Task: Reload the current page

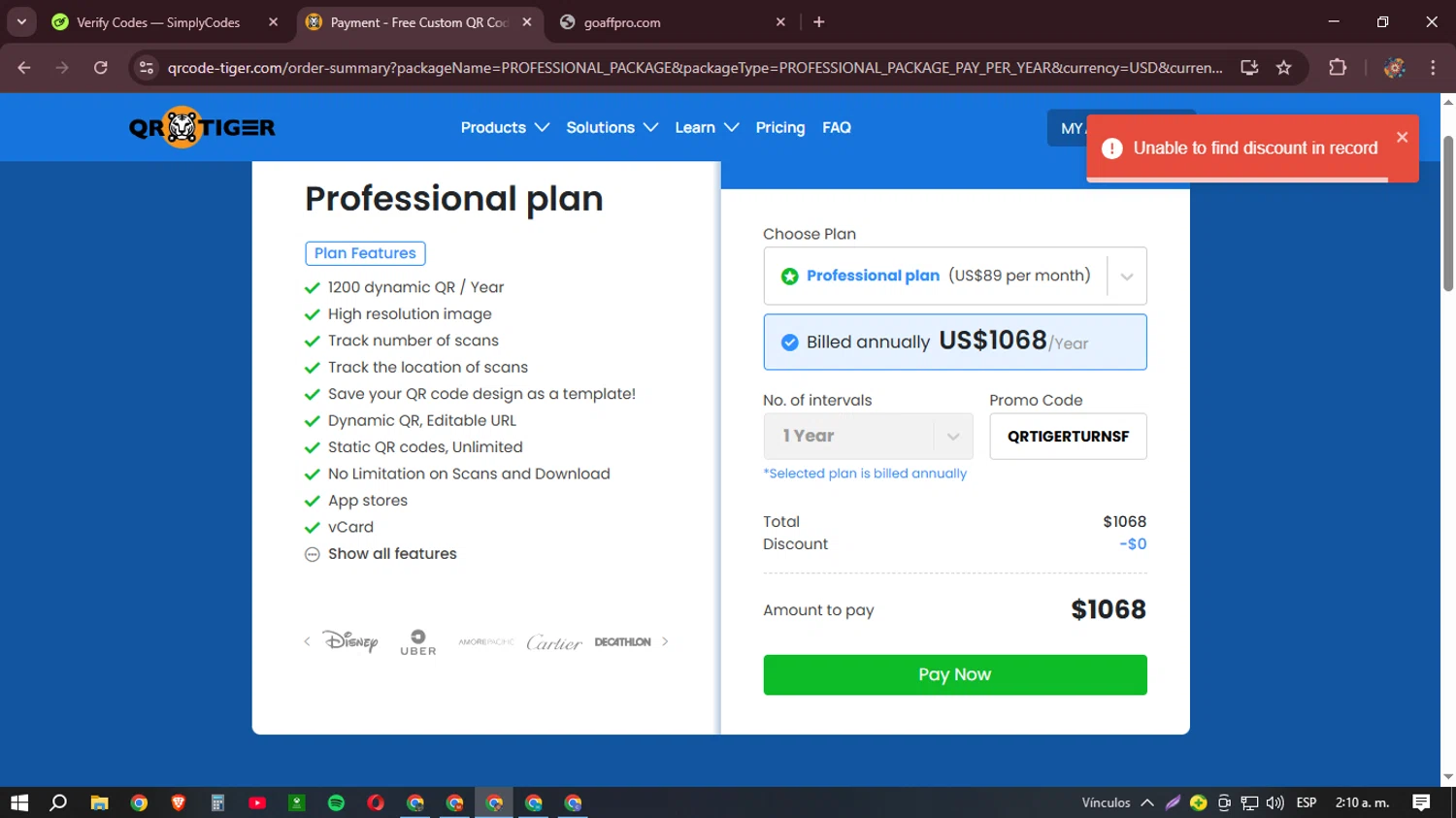Action: [101, 68]
